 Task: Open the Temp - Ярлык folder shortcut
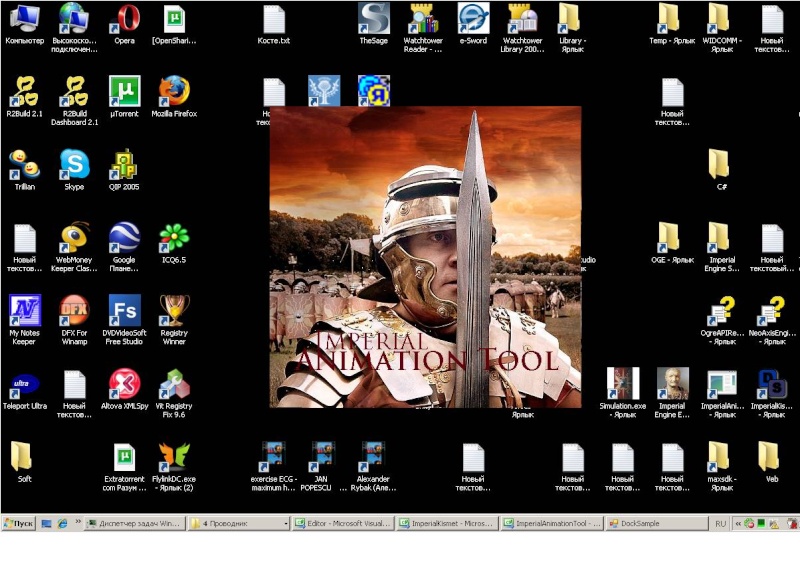pos(672,24)
